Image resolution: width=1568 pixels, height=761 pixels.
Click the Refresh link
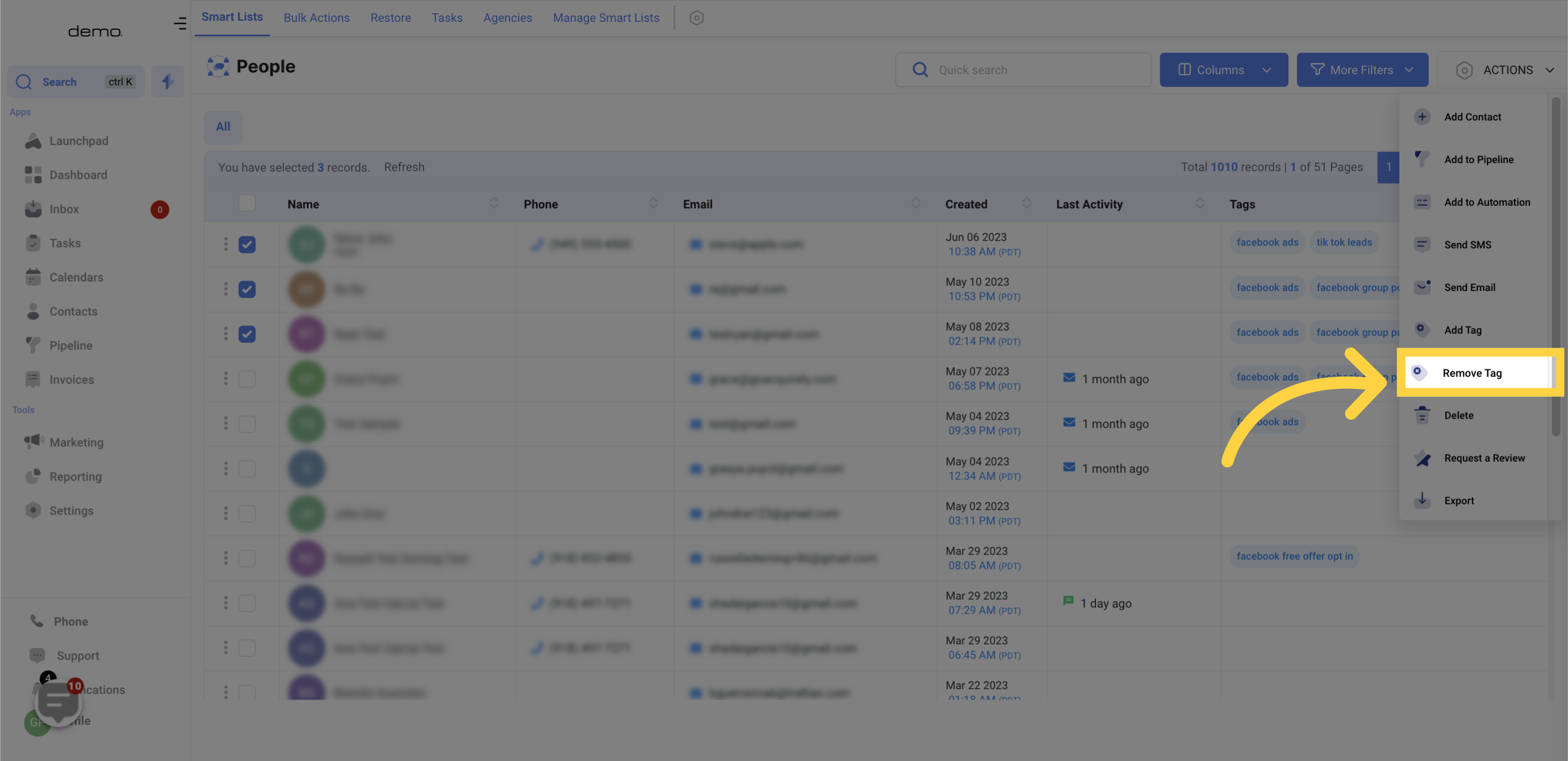click(404, 167)
